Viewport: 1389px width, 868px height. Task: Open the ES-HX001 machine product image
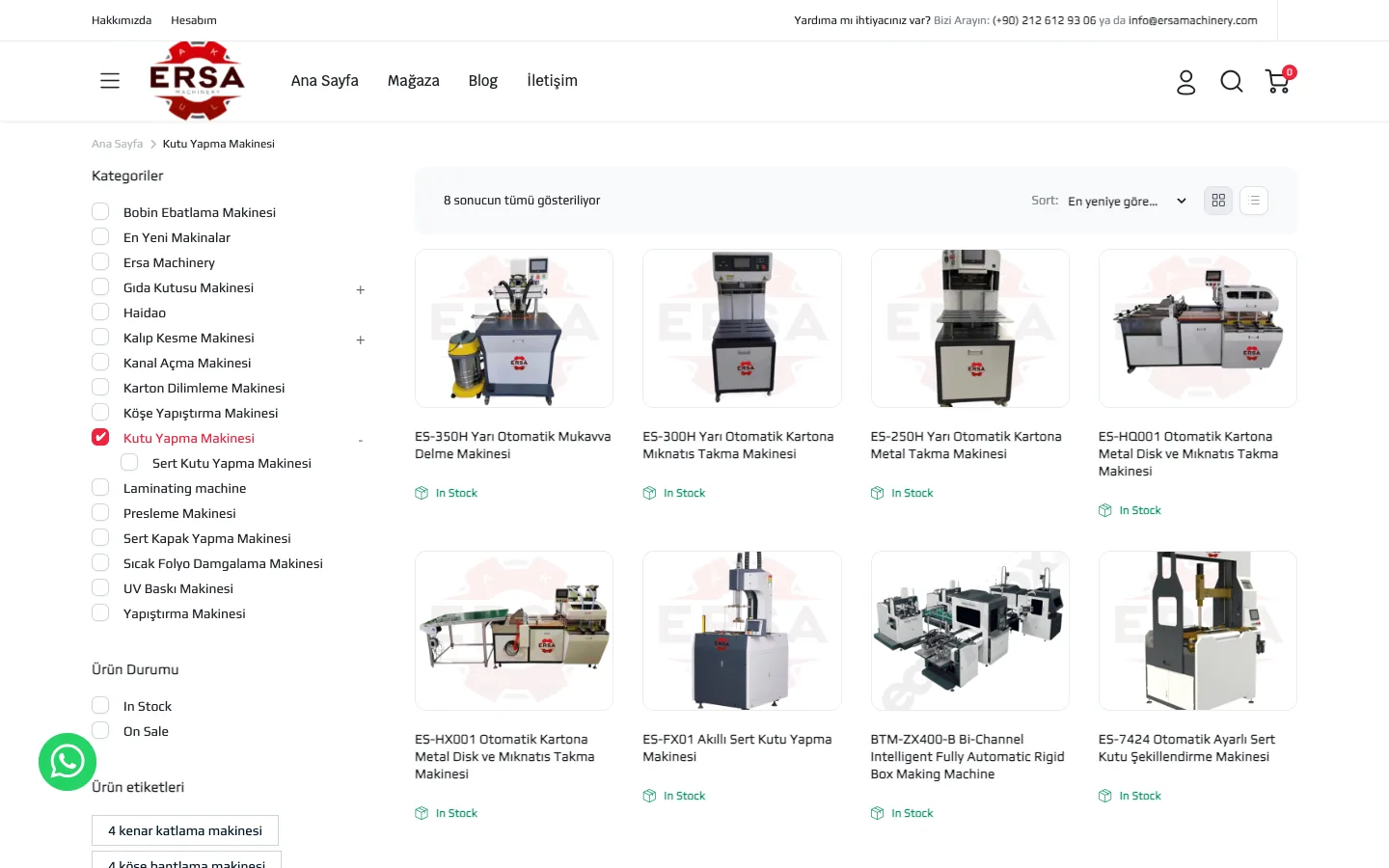514,631
